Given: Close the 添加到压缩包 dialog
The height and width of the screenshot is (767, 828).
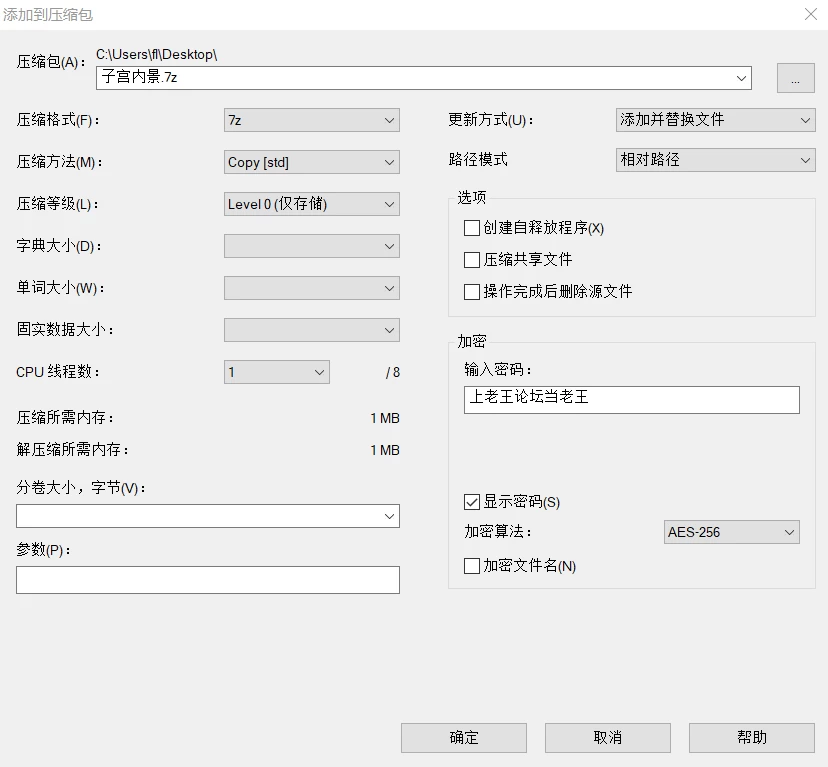Looking at the screenshot, I should click(811, 14).
